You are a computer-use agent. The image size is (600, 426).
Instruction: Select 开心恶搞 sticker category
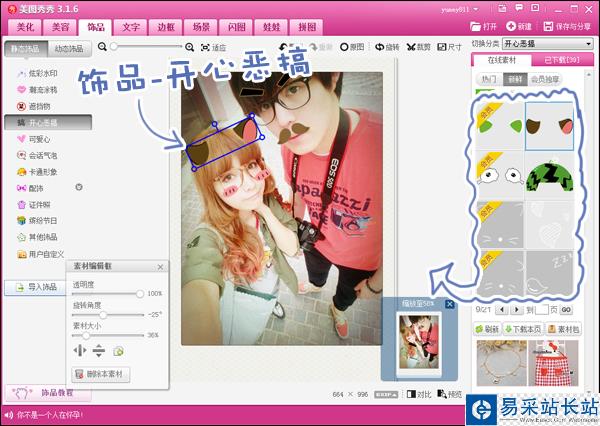pos(48,122)
